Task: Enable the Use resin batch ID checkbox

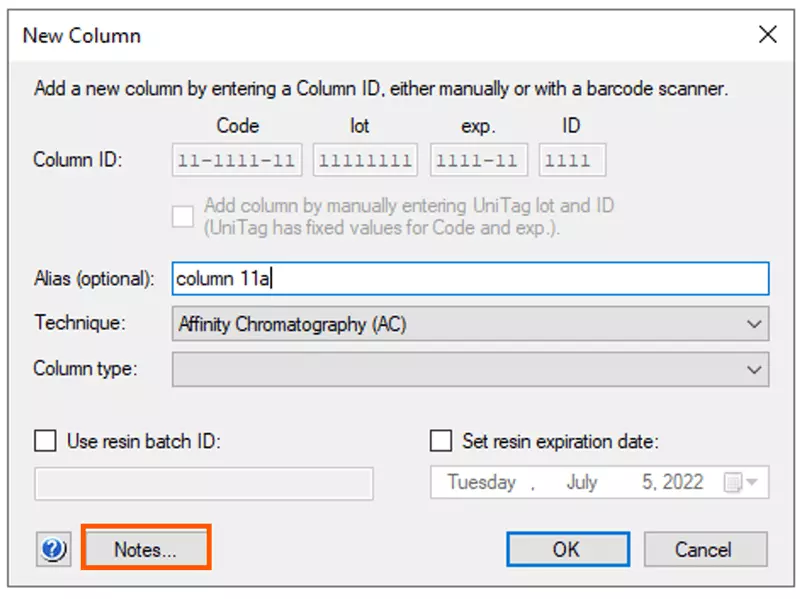Action: point(45,440)
